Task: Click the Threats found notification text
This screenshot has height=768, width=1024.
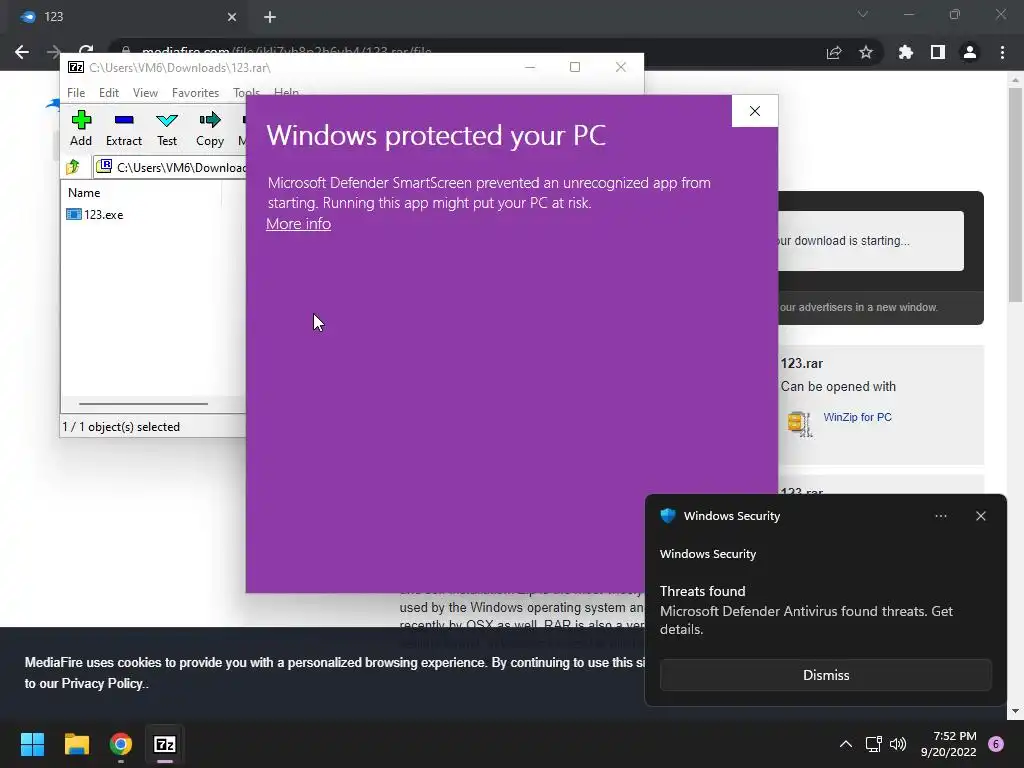Action: (x=702, y=591)
